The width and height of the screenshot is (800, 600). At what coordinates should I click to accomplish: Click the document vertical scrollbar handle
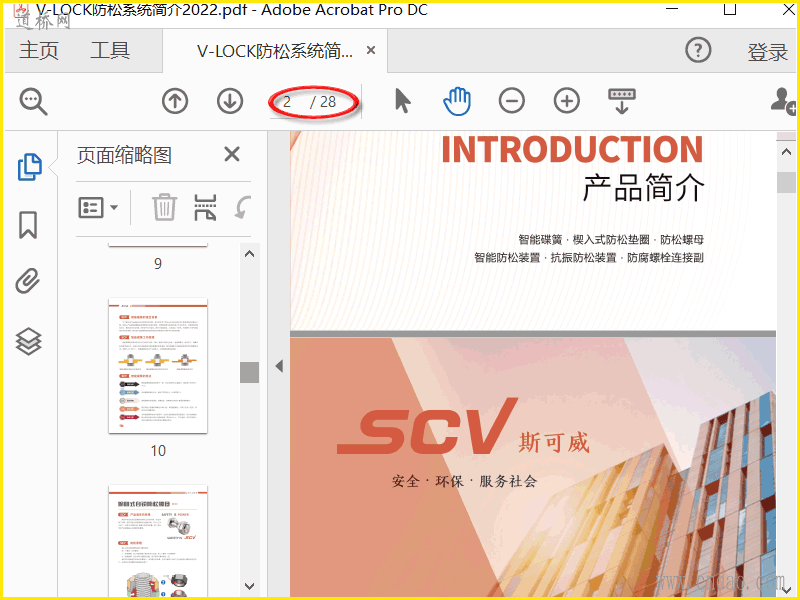tap(786, 182)
